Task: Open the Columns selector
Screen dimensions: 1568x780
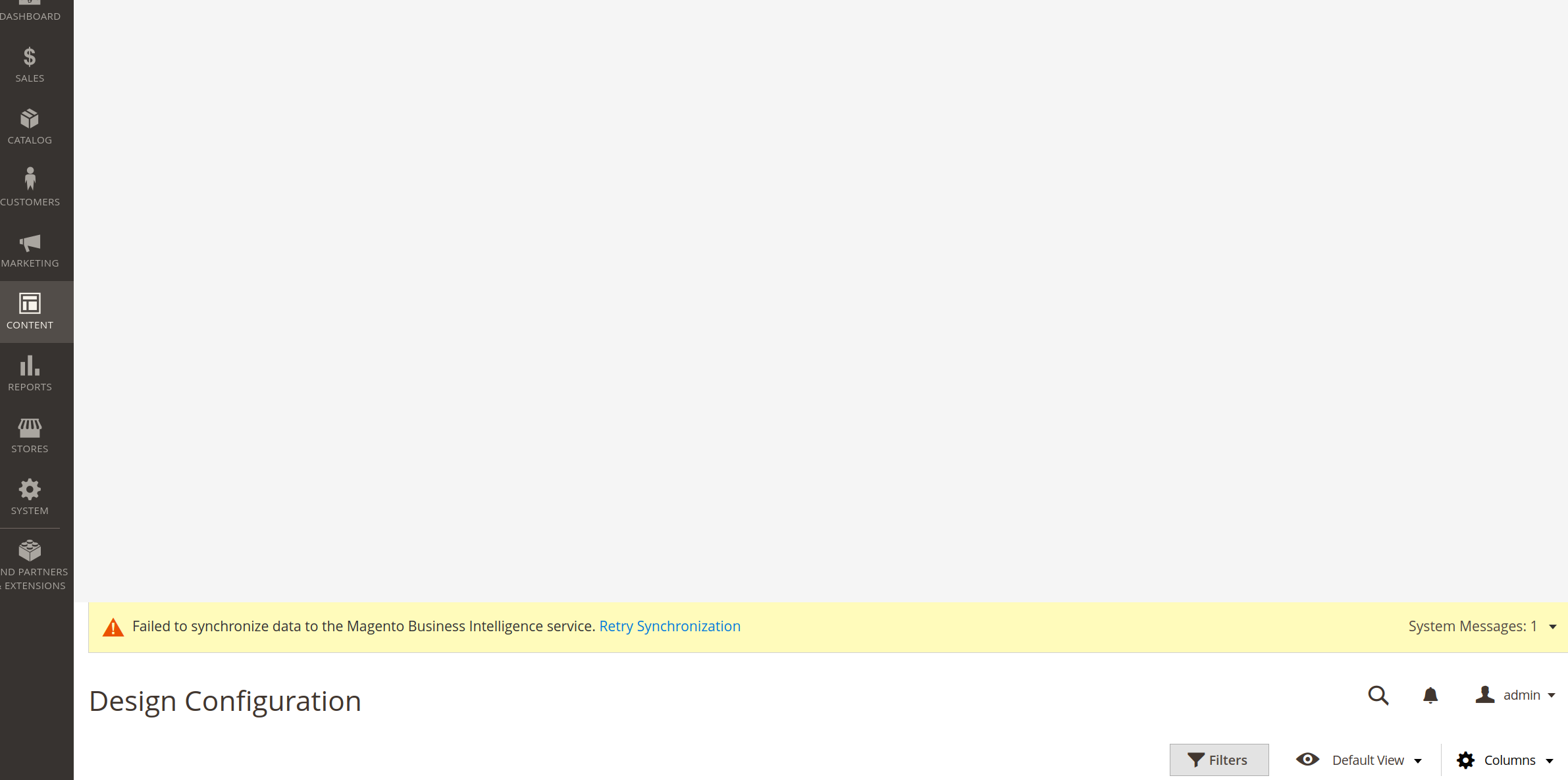Action: [1507, 760]
